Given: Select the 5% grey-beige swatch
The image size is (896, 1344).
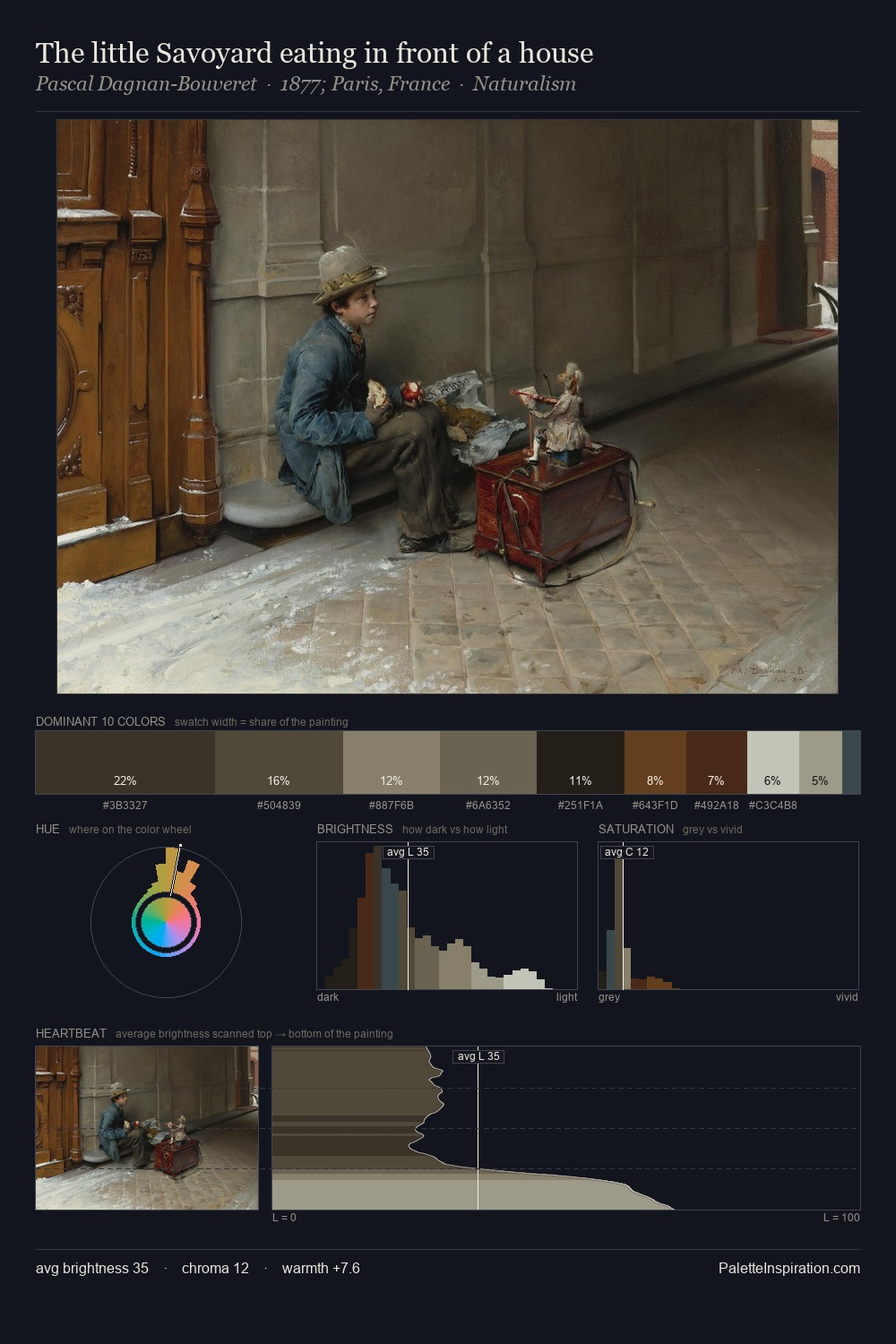Looking at the screenshot, I should click(x=820, y=762).
